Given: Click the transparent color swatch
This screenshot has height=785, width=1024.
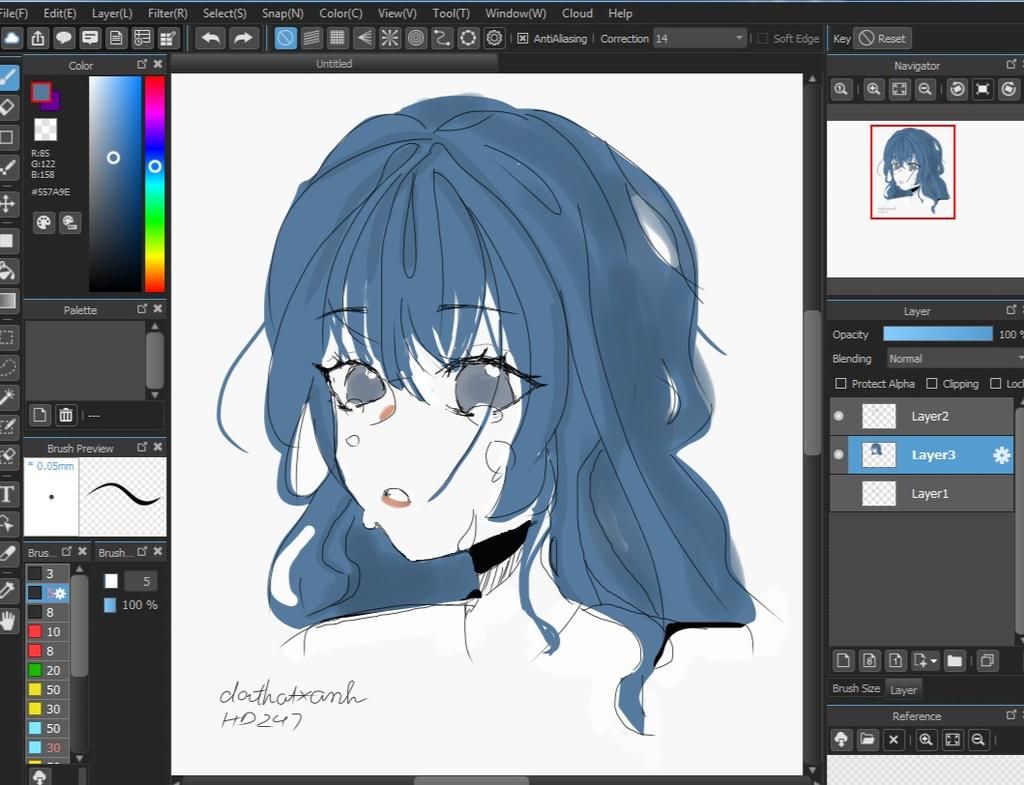Looking at the screenshot, I should tap(45, 129).
